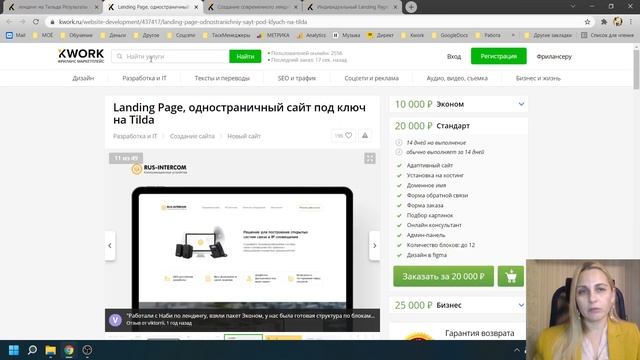This screenshot has width=640, height=360.
Task: Open Тексты и переводы category menu
Action: [222, 78]
